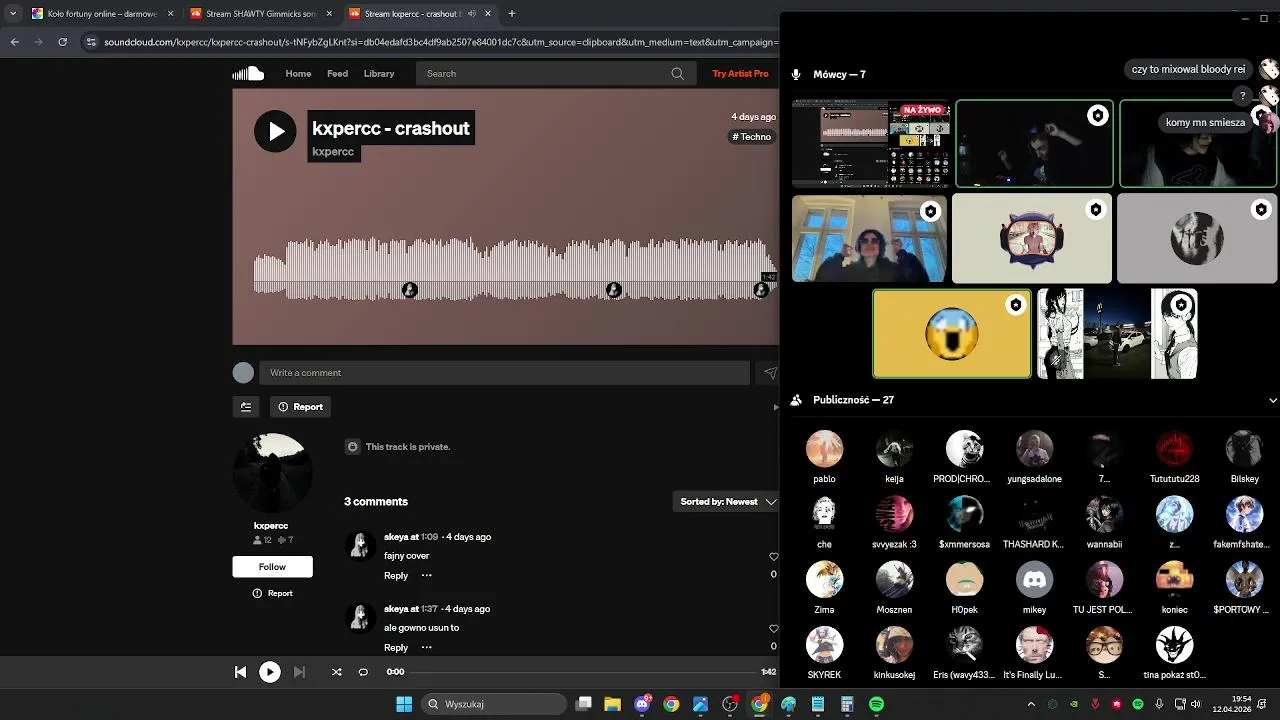Go back in the browser
The width and height of the screenshot is (1280, 720).
(14, 42)
